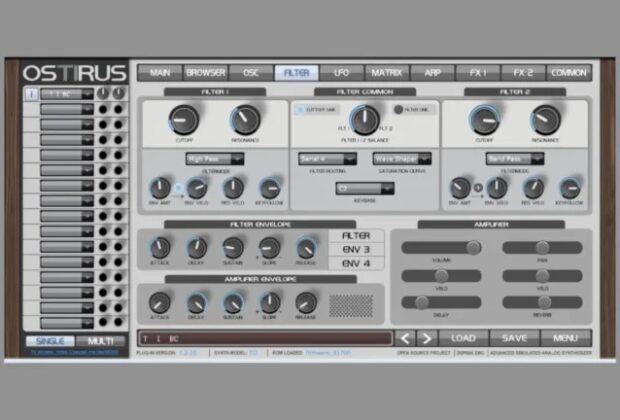Click Filter 1 Resonance knob

[246, 120]
